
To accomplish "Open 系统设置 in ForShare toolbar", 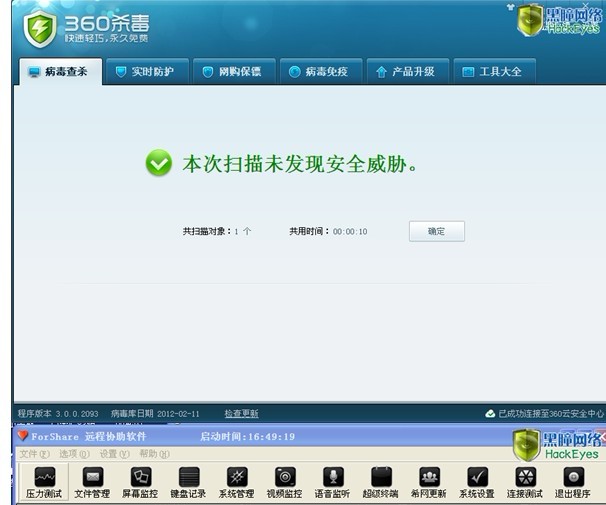I will pos(477,482).
